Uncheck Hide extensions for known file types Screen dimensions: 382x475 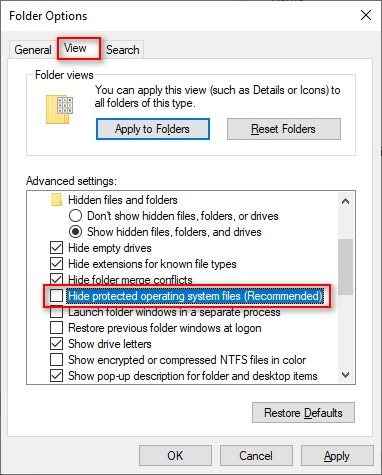(57, 264)
